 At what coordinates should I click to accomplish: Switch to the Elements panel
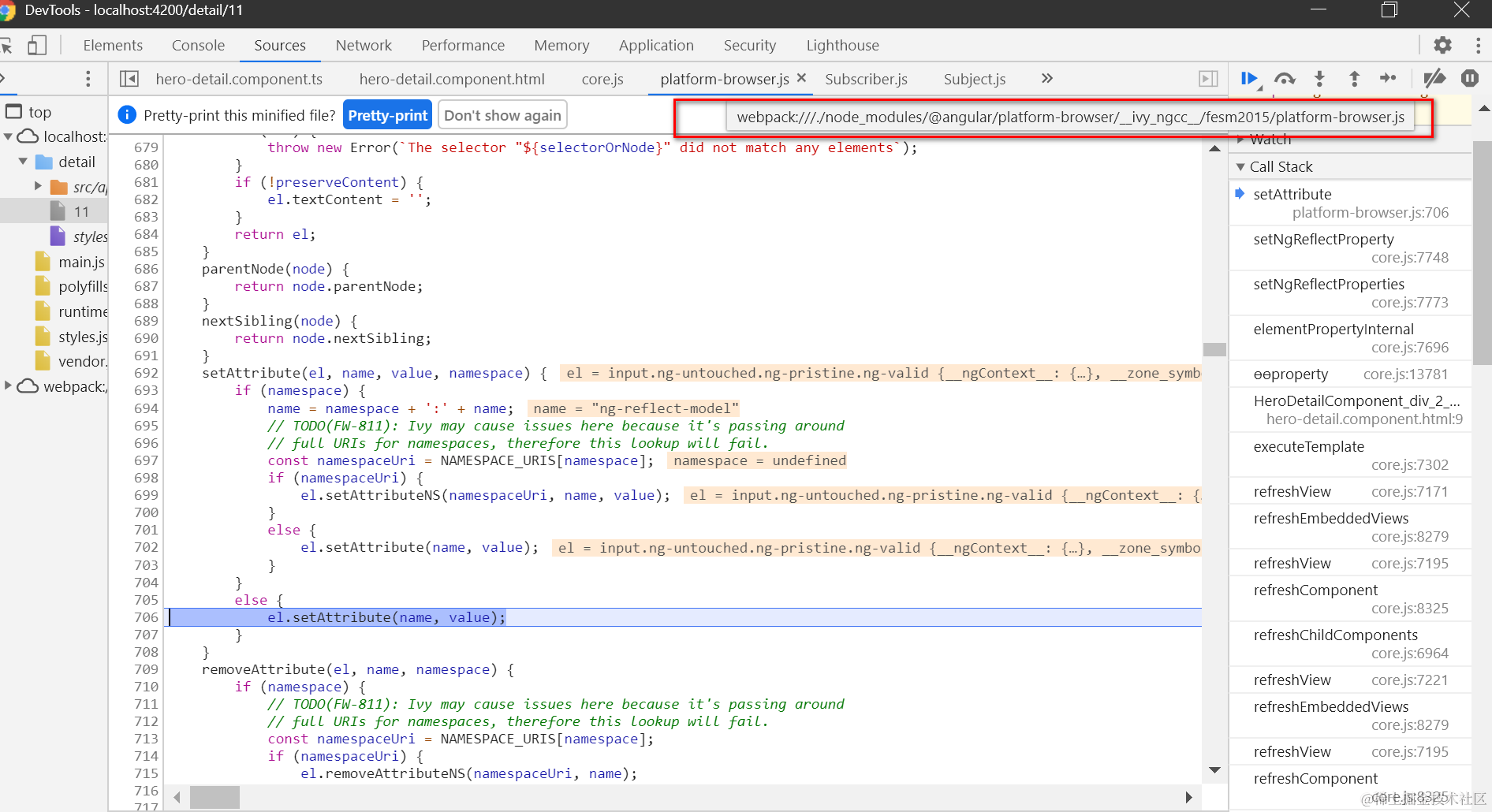[113, 46]
